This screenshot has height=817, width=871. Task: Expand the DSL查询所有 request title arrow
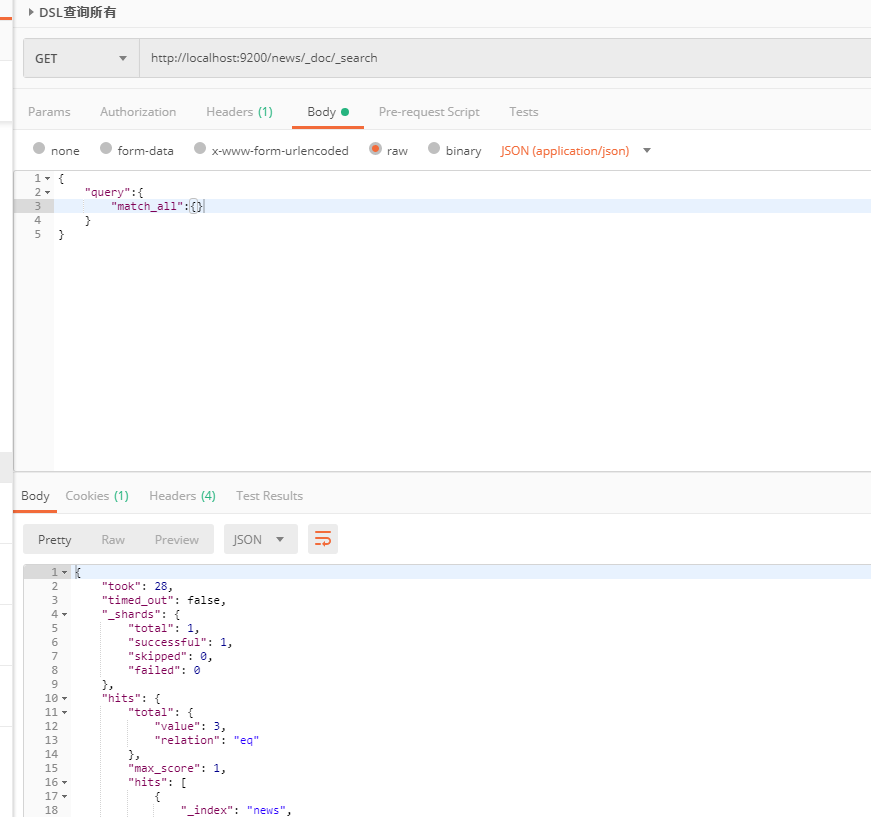[x=31, y=12]
